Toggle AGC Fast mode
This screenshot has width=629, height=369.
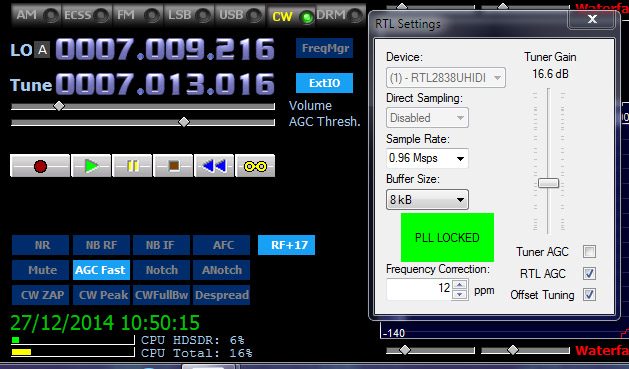(x=101, y=270)
